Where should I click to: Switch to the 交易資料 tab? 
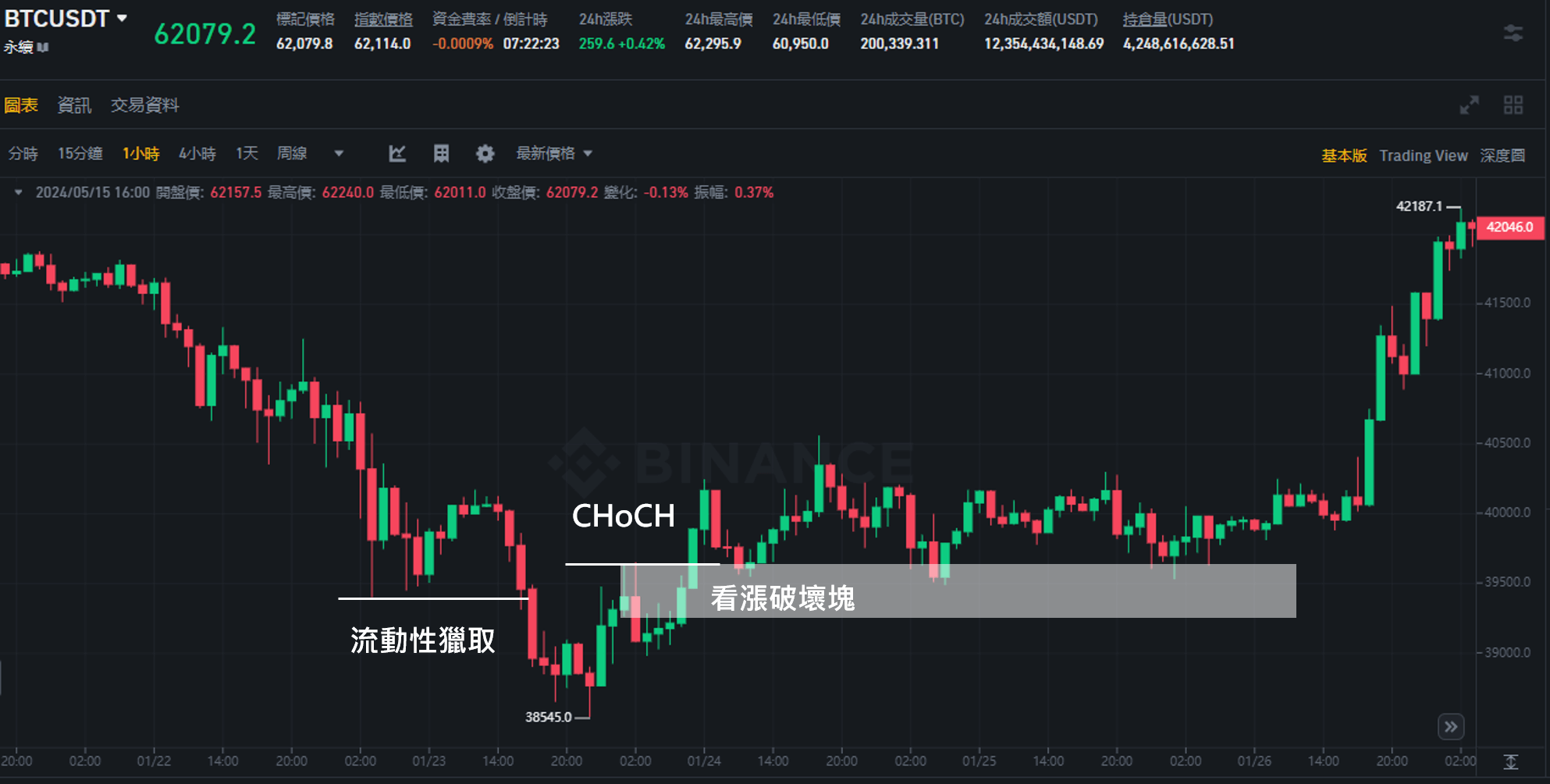(144, 105)
